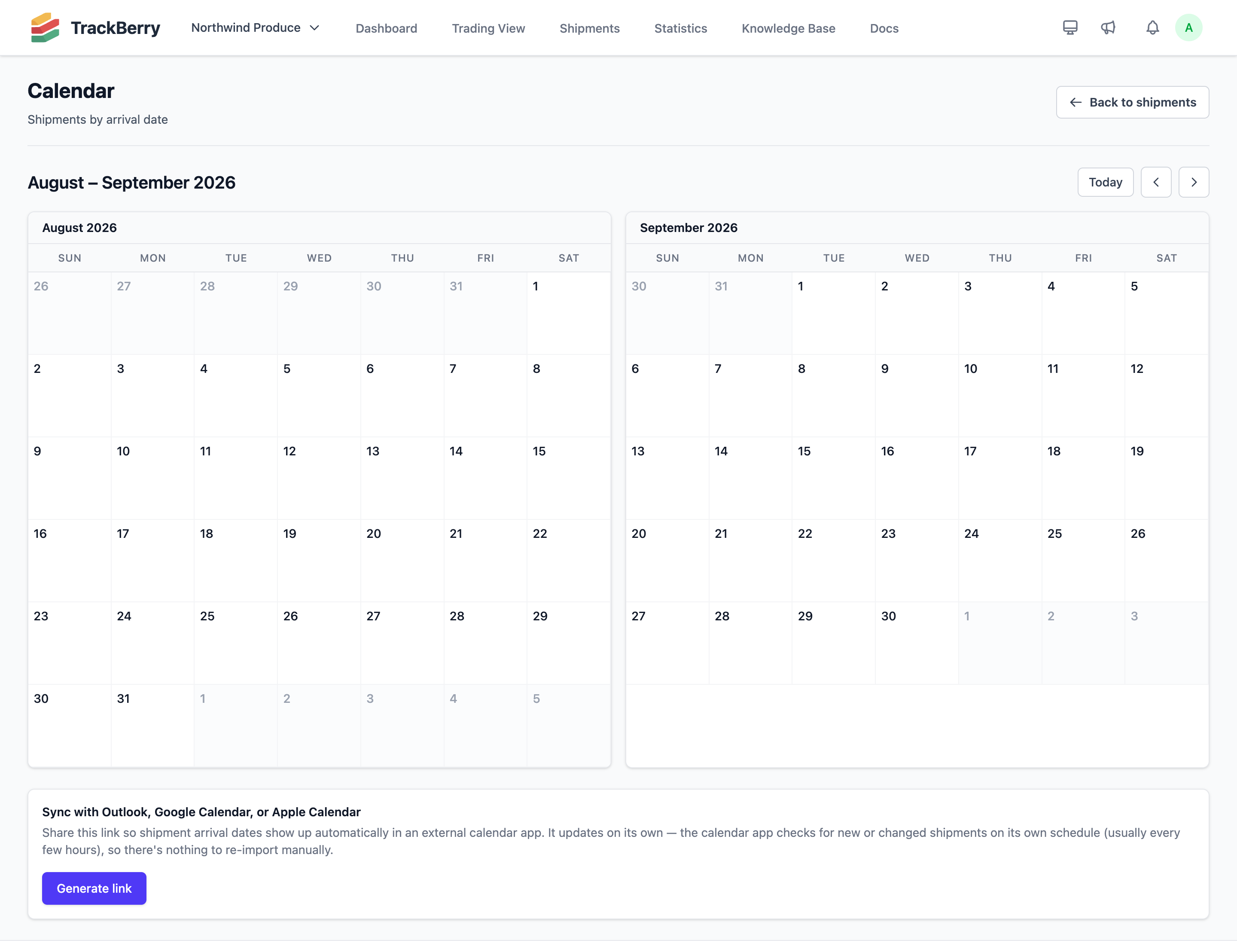Open the notifications bell

(1152, 27)
